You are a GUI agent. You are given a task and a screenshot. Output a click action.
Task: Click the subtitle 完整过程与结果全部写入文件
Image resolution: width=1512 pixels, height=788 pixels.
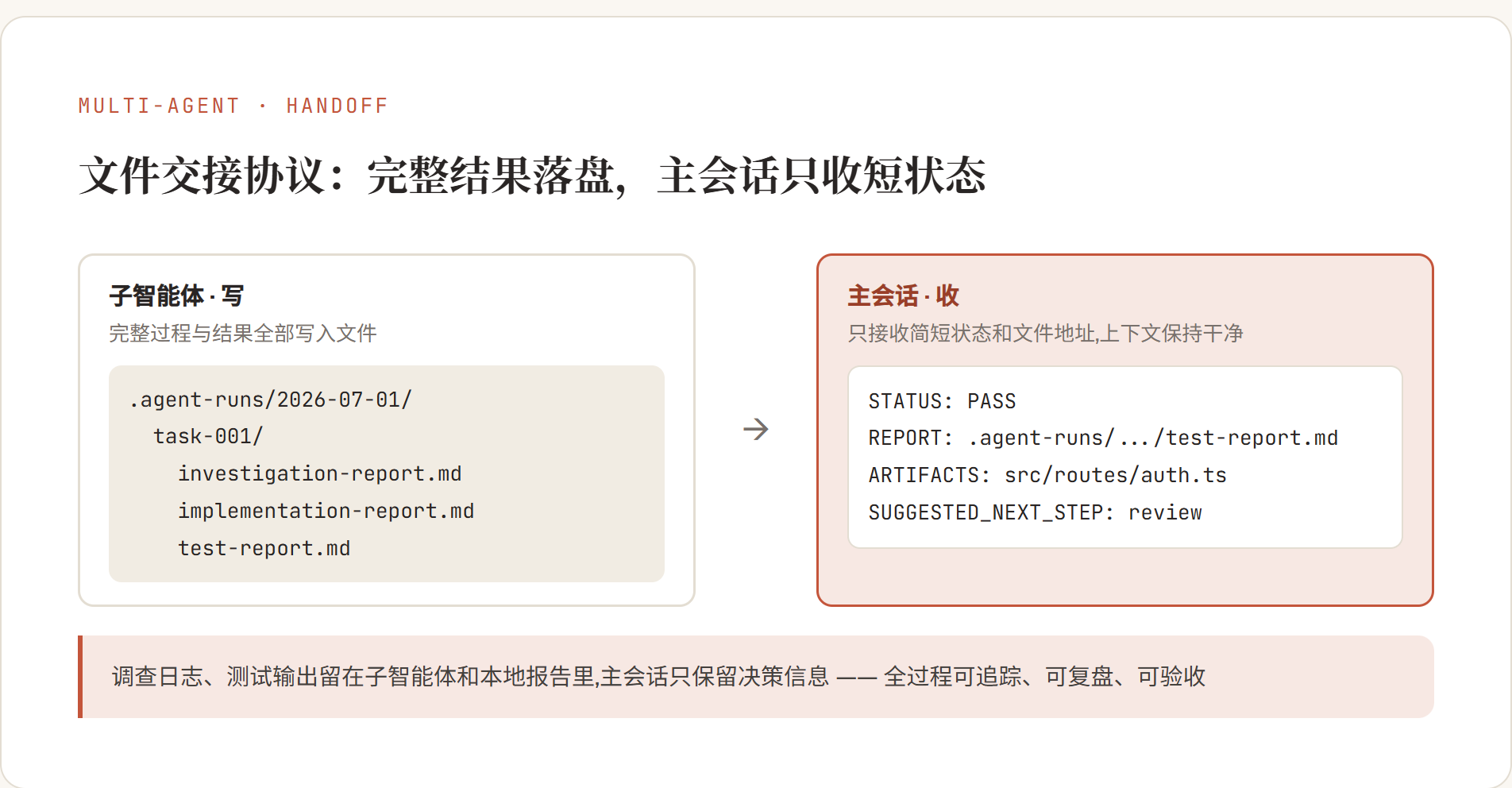(x=243, y=334)
